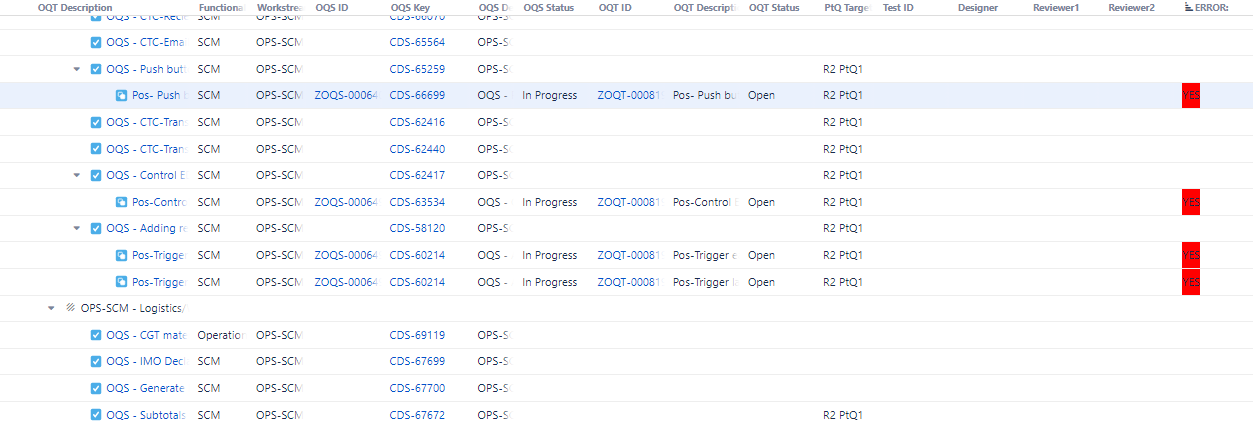Open the OQS - CGT mate summary link
This screenshot has width=1253, height=427.
147,335
